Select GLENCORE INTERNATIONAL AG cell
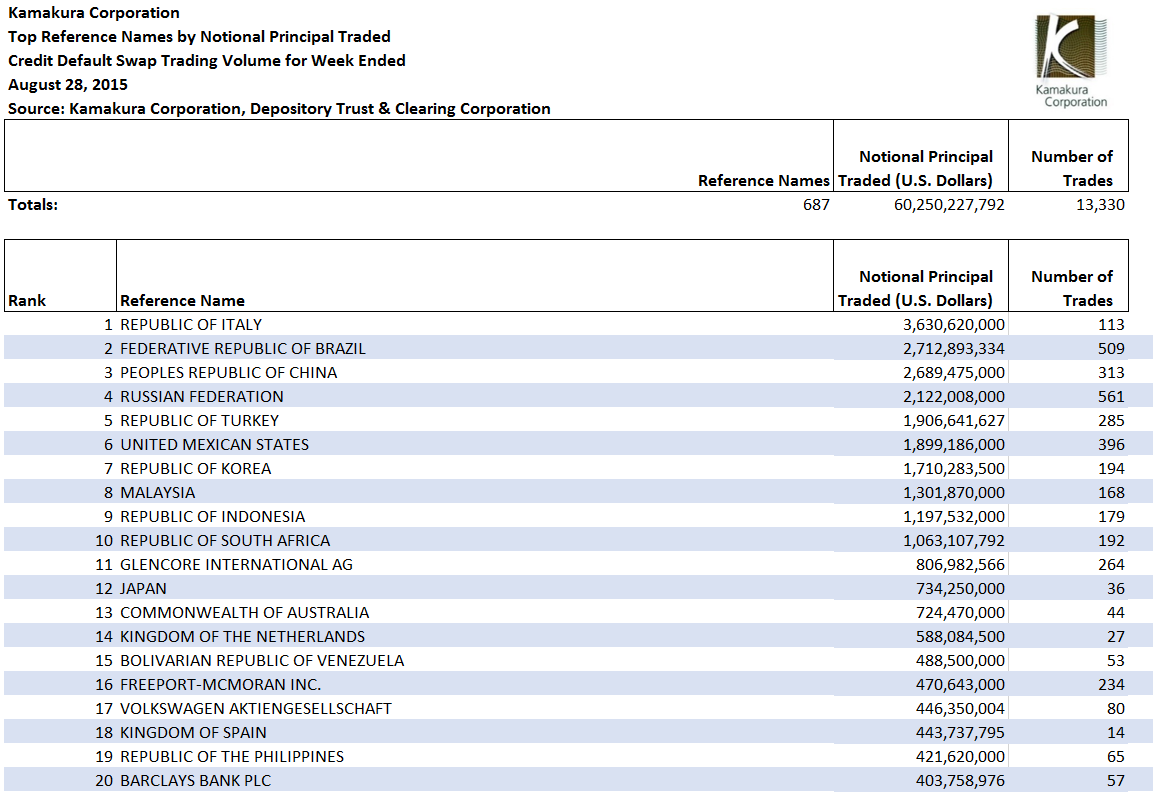The height and width of the screenshot is (792, 1153). click(237, 565)
